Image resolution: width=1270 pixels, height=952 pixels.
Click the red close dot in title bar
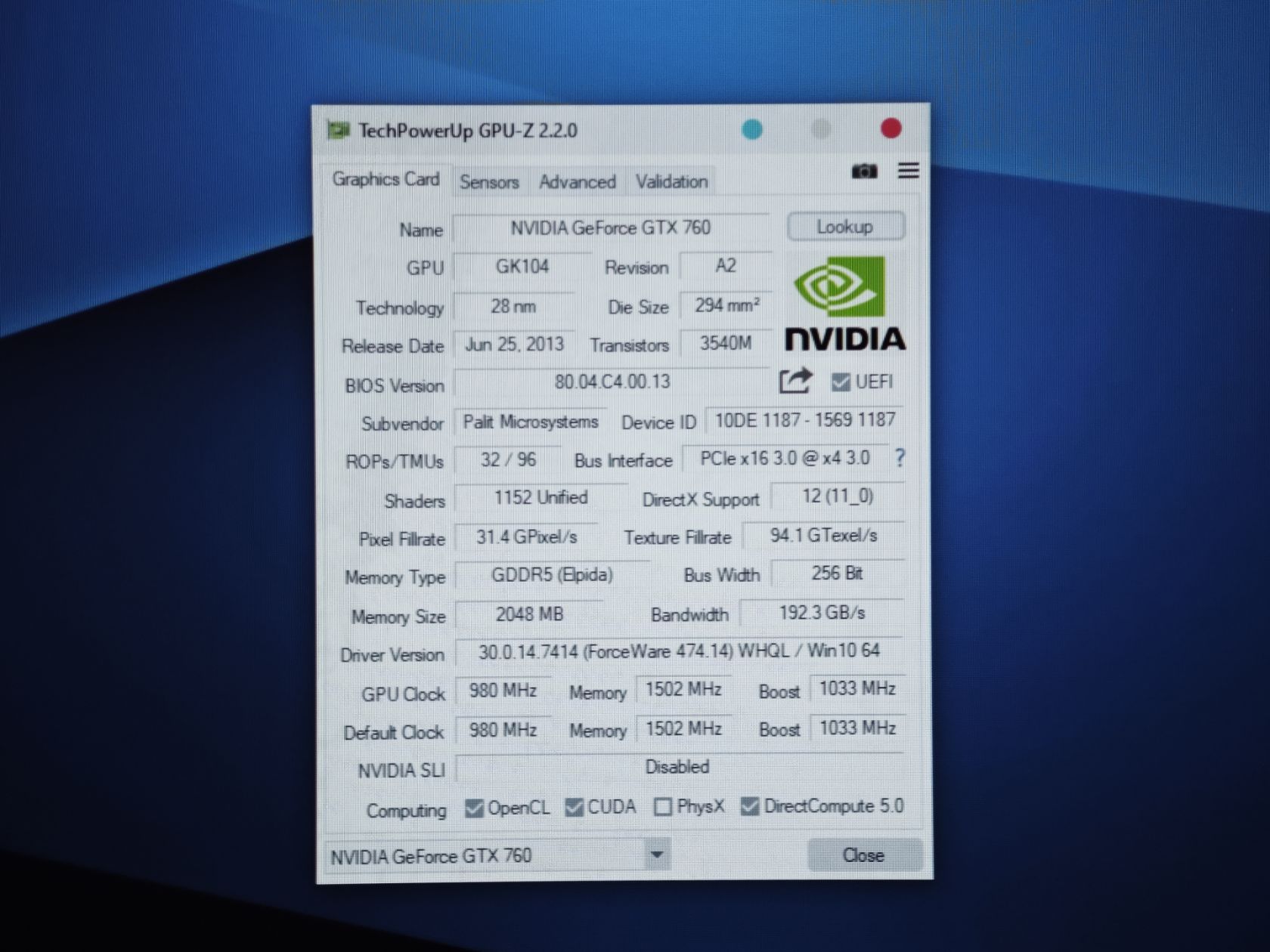pos(891,128)
